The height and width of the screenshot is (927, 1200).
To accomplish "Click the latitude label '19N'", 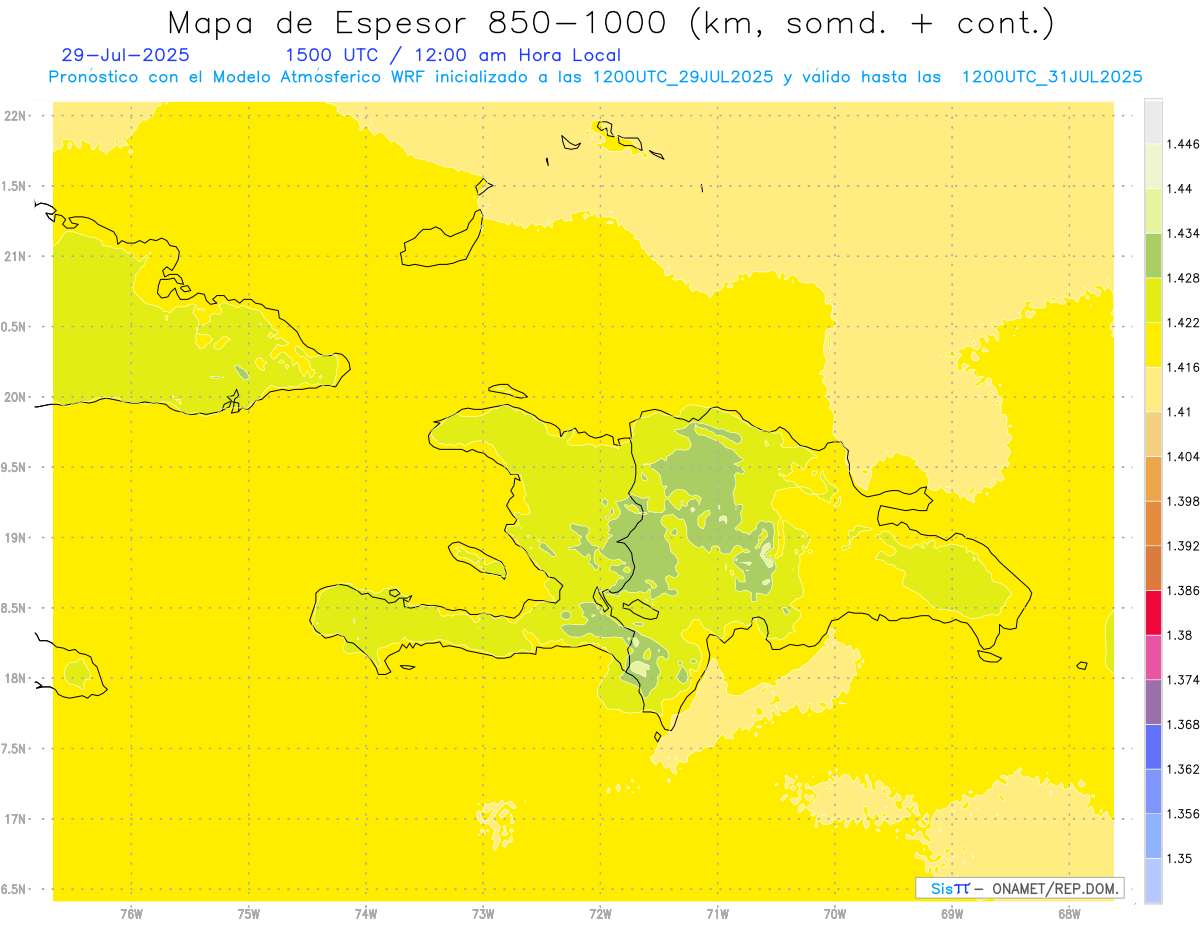I will pyautogui.click(x=15, y=538).
